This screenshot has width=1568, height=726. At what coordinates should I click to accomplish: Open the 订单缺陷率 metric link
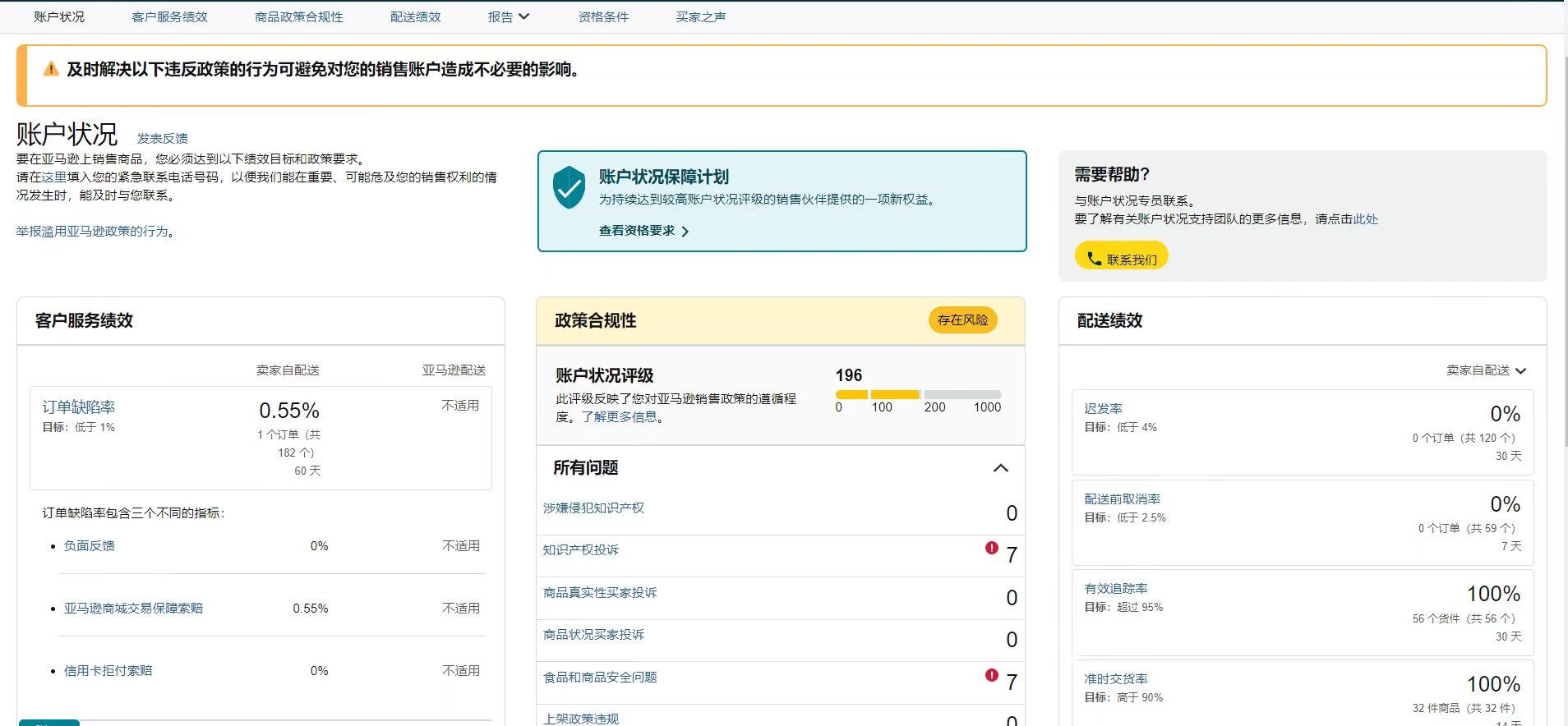tap(79, 407)
